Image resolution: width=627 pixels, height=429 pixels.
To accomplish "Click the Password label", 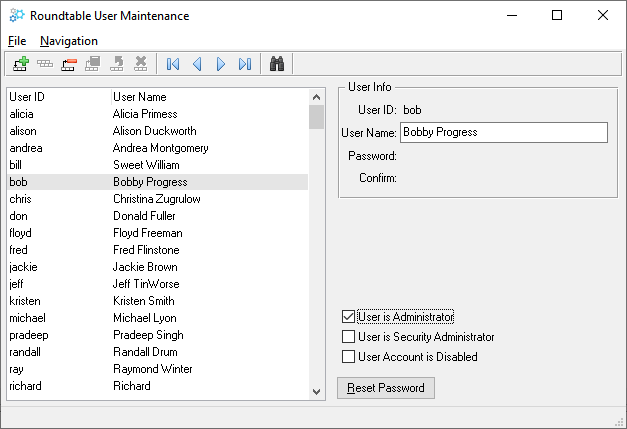I will [372, 156].
